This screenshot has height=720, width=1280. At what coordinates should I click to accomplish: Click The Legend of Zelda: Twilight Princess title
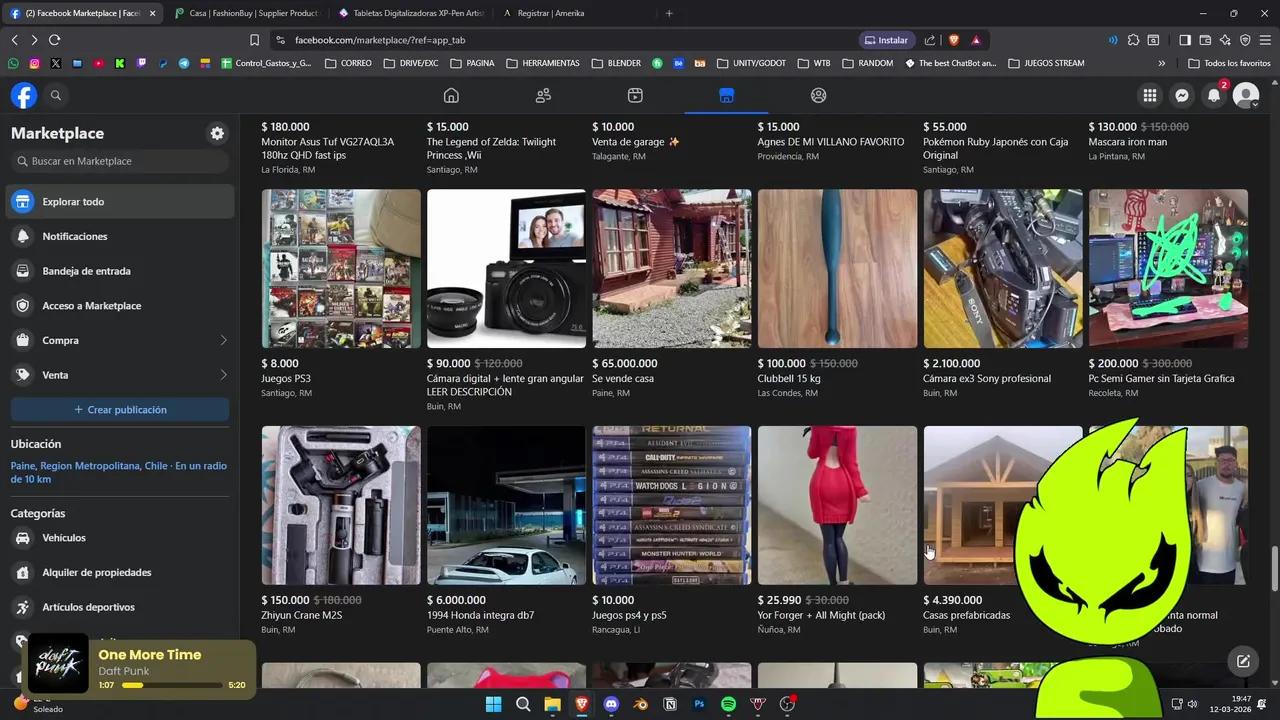pos(491,148)
